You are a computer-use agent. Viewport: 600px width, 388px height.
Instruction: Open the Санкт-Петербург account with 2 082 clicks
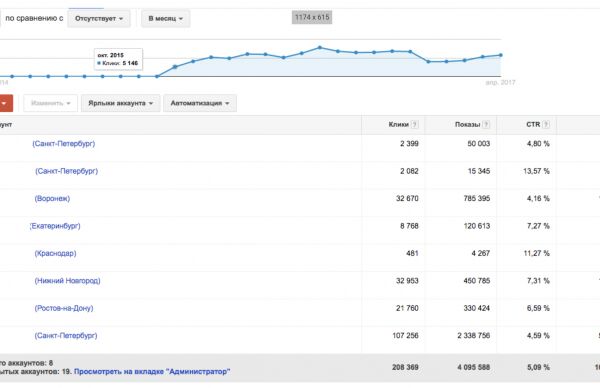click(67, 171)
